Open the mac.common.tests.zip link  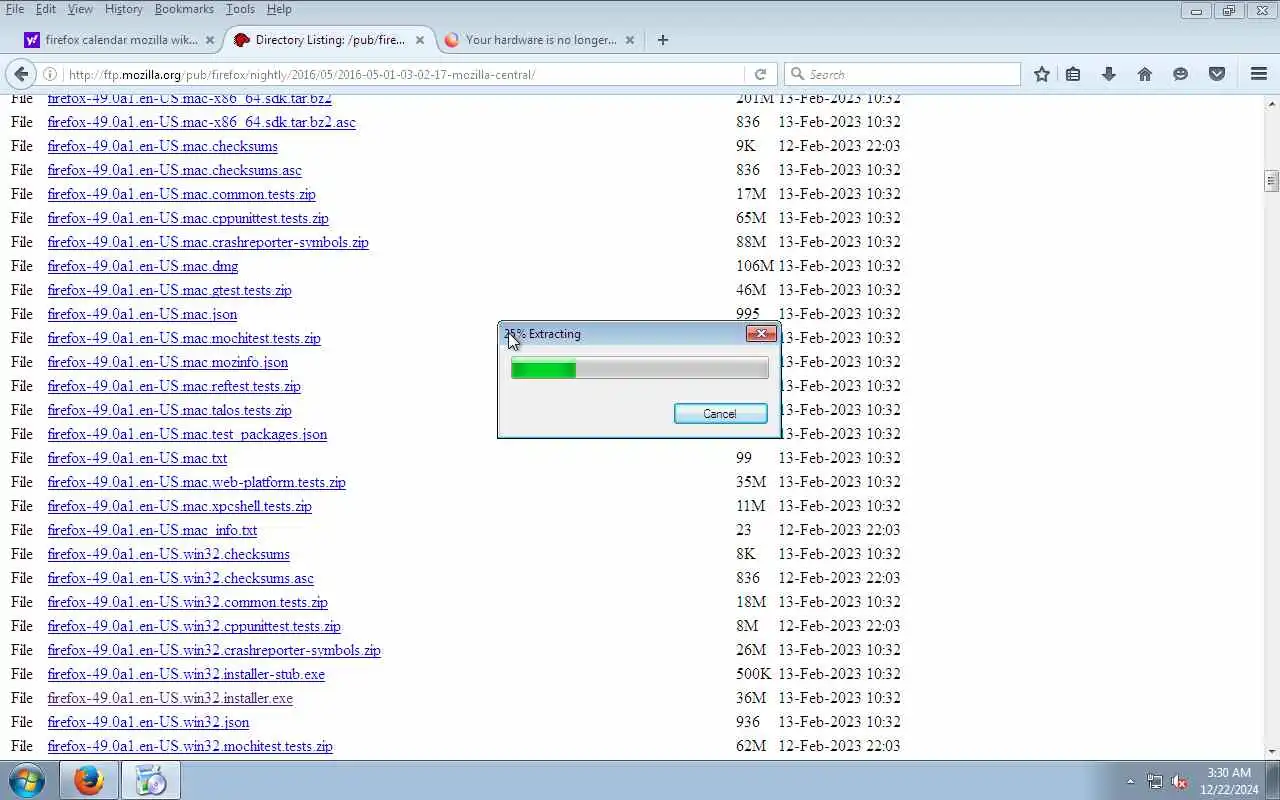click(x=182, y=194)
